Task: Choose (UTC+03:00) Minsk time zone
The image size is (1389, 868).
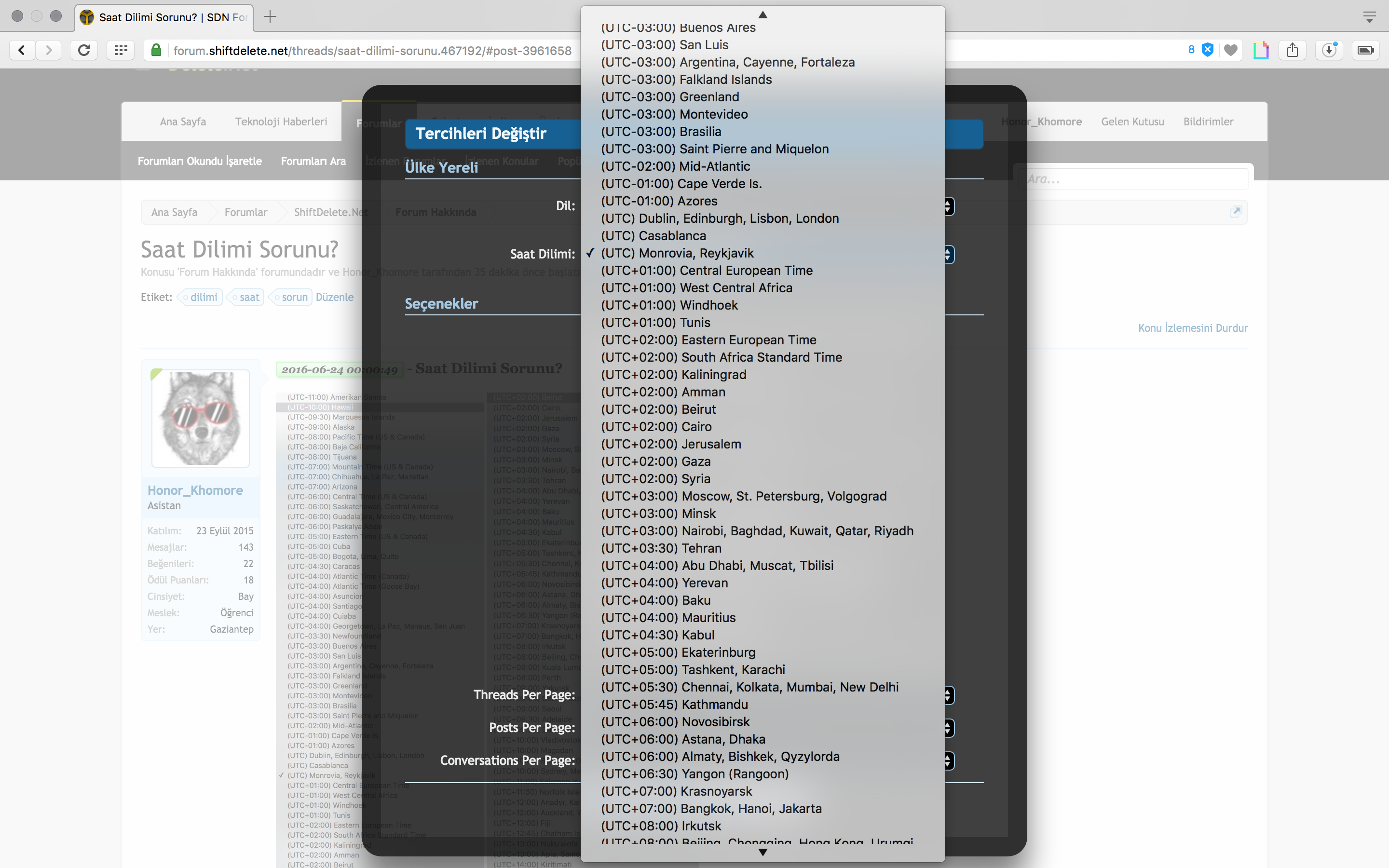Action: pos(658,513)
